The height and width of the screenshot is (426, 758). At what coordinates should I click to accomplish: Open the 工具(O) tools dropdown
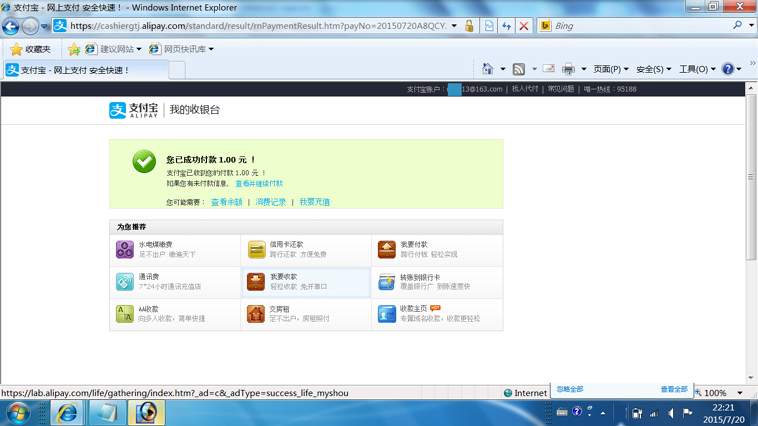pos(696,69)
